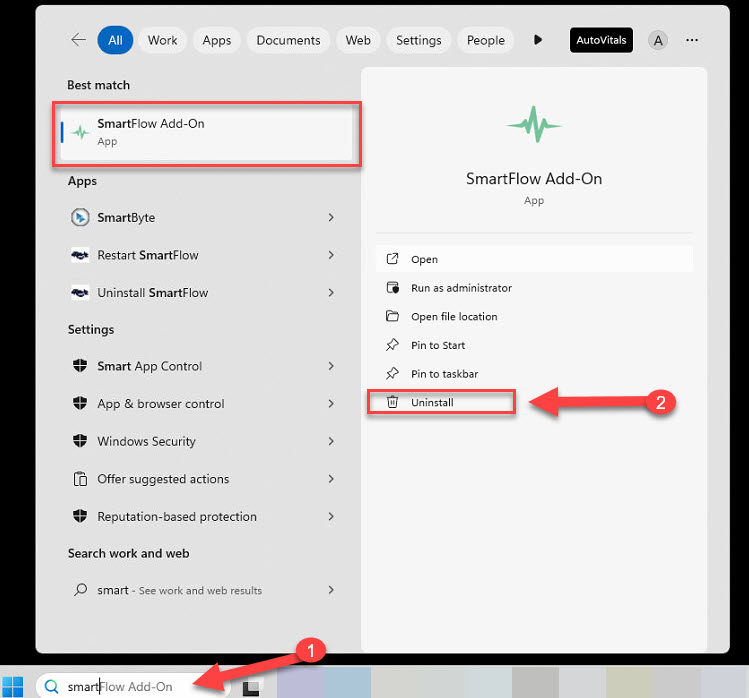This screenshot has width=749, height=698.
Task: Expand the Reputation-based protection chevron
Action: [x=331, y=516]
